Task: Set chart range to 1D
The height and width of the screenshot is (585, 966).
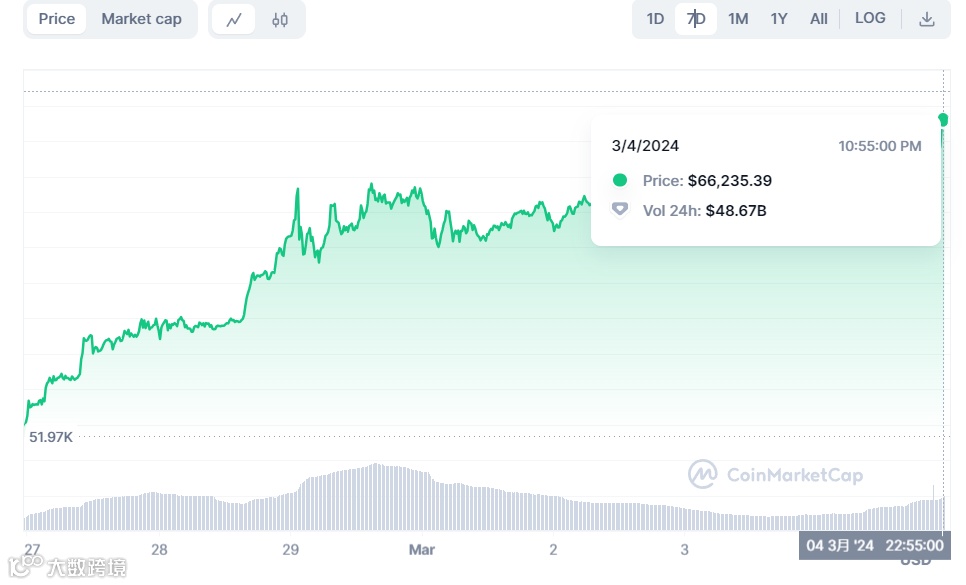Action: click(x=655, y=19)
